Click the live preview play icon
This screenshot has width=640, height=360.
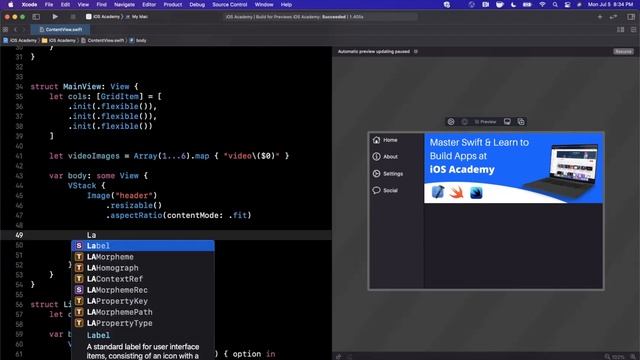point(451,122)
